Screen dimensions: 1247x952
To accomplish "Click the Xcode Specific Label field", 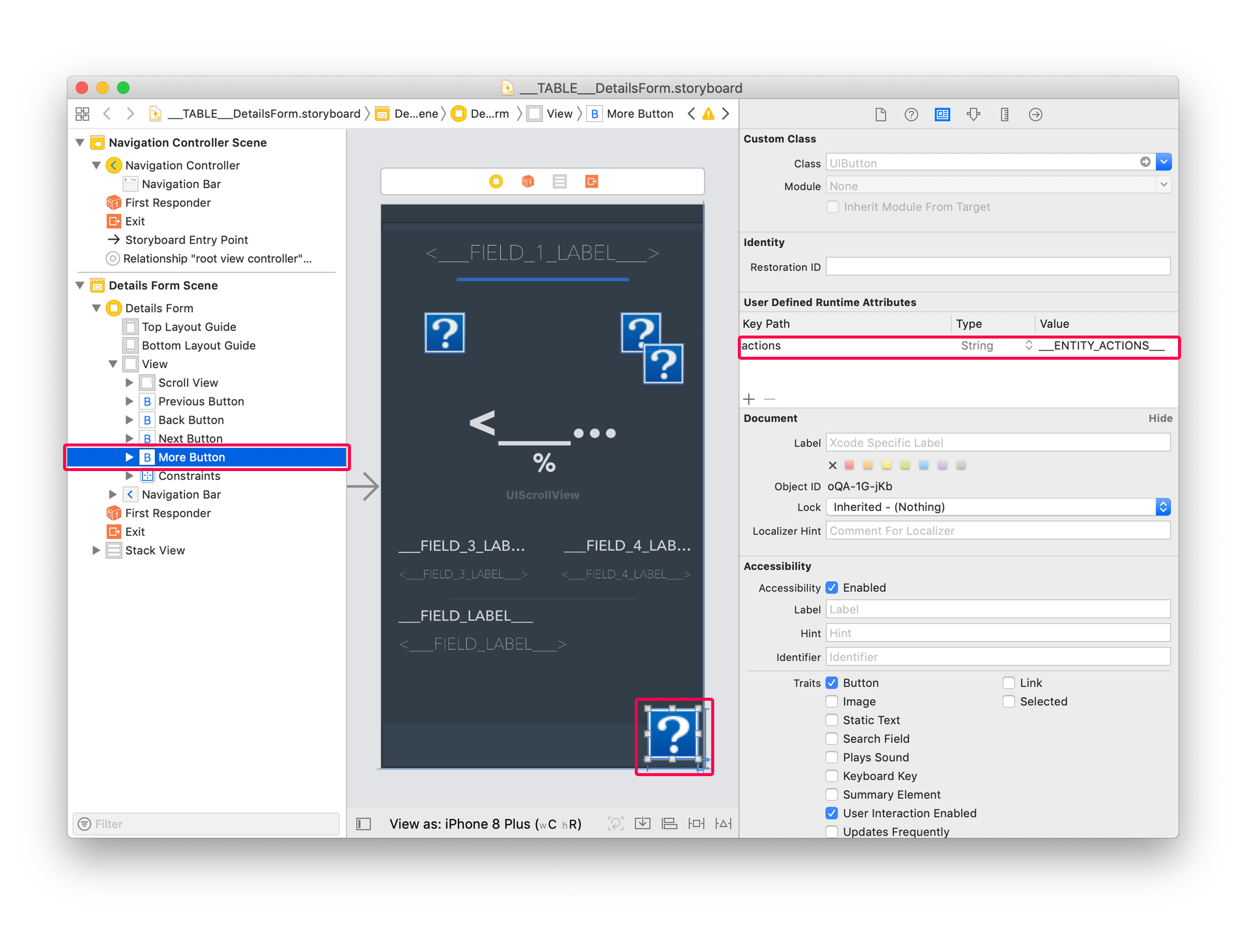I will pos(998,442).
